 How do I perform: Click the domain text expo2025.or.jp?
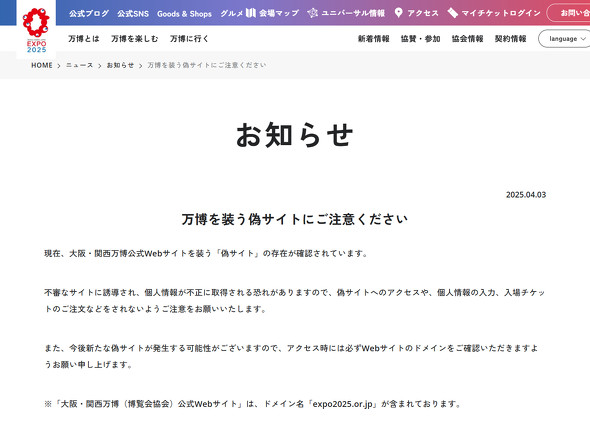point(342,404)
